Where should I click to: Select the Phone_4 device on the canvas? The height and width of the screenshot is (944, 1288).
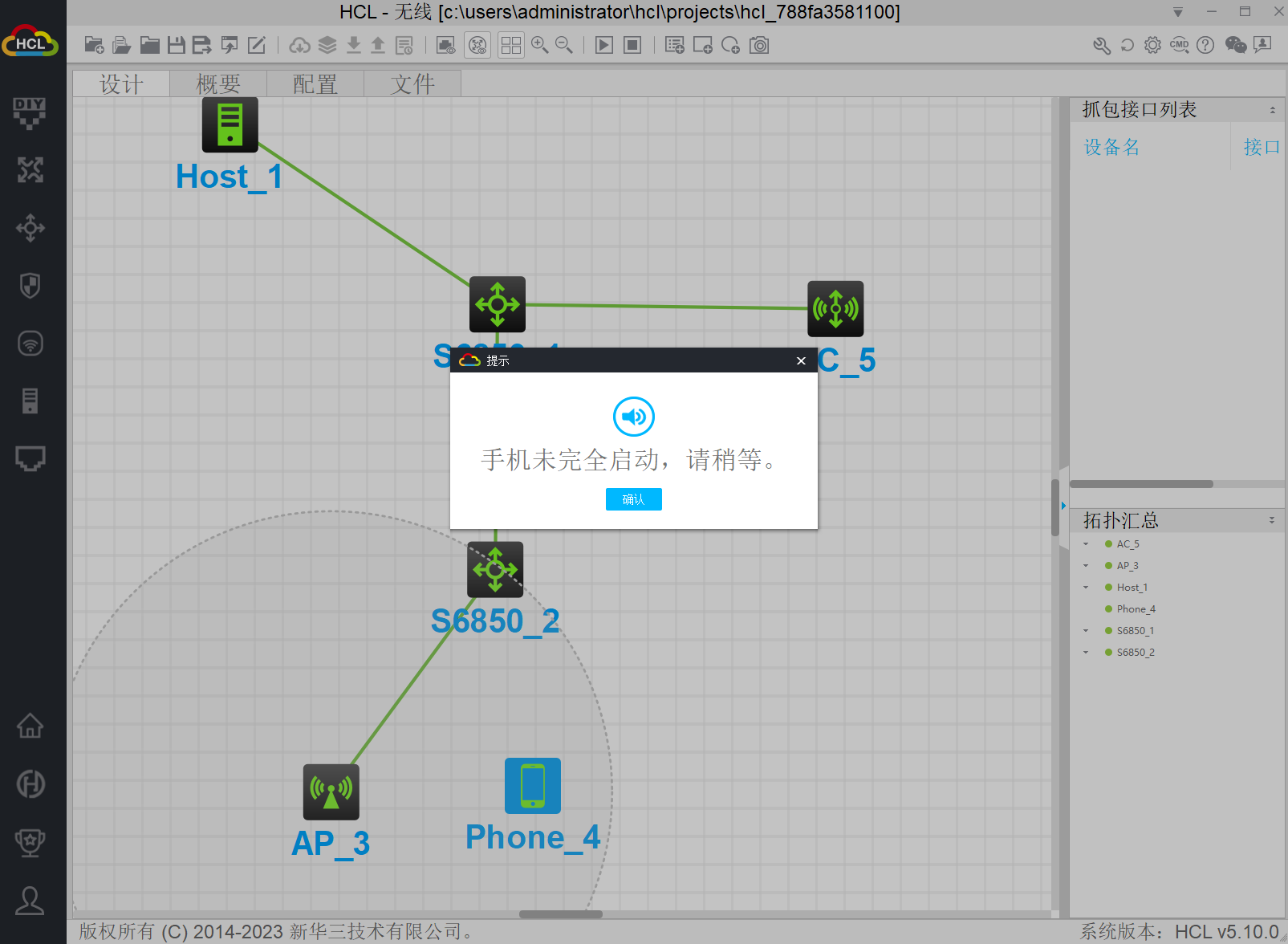point(533,786)
